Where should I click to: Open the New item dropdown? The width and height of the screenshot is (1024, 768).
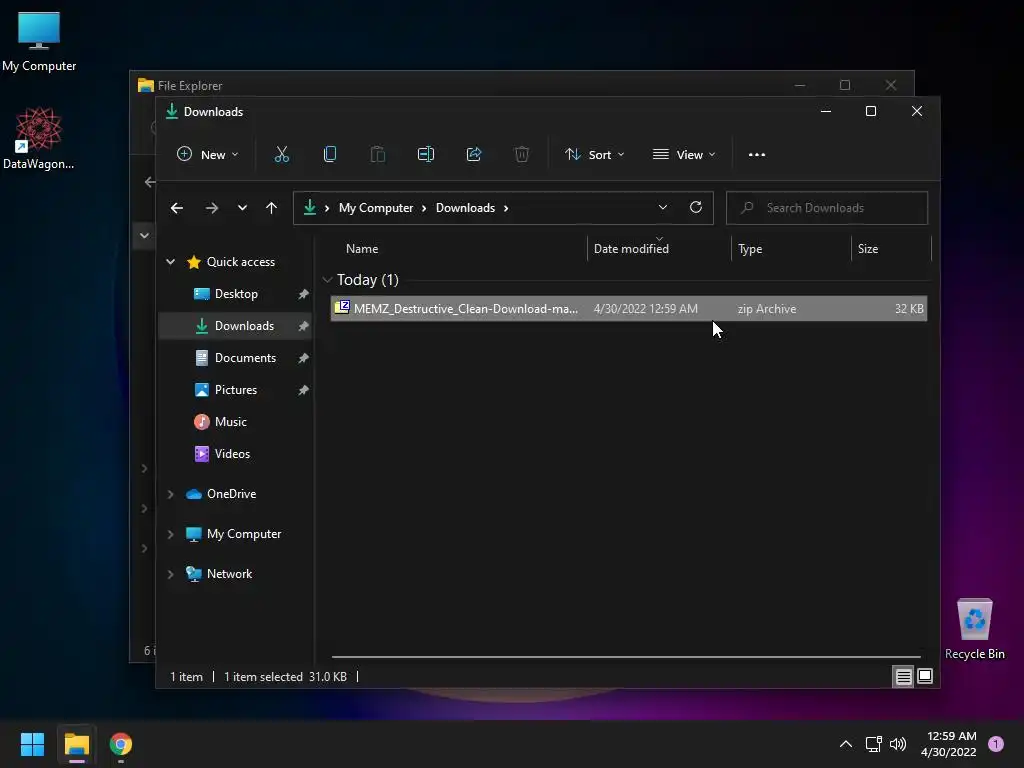point(207,155)
